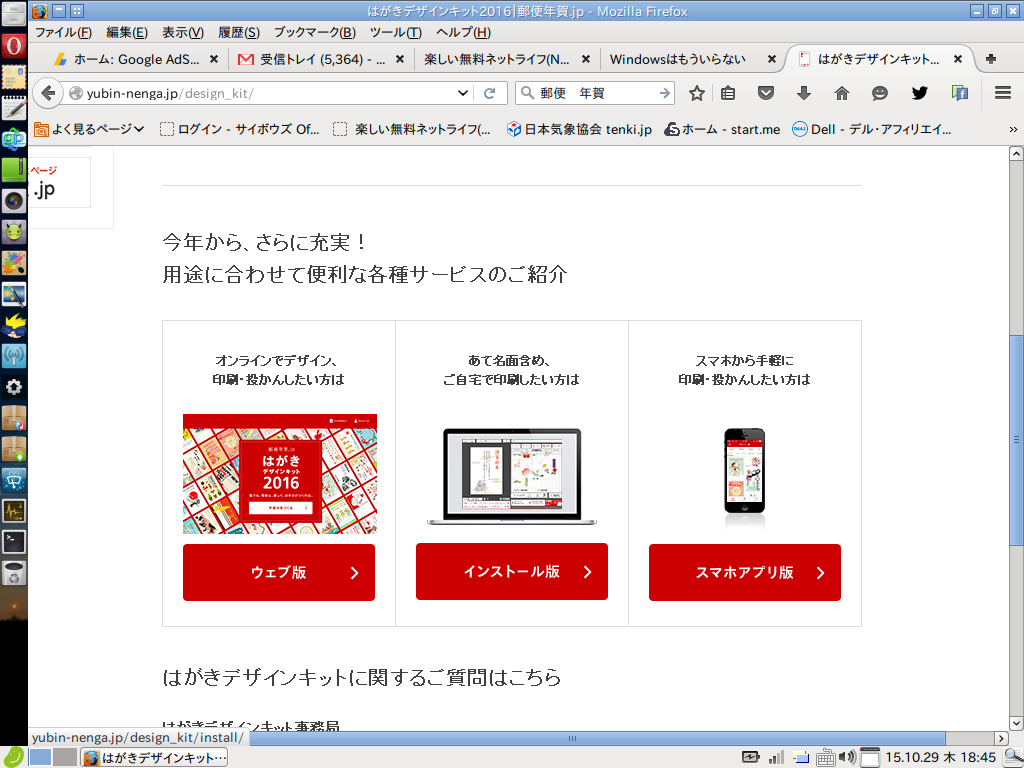This screenshot has width=1024, height=768.
Task: Click the scroll down arrow
Action: (x=1016, y=723)
